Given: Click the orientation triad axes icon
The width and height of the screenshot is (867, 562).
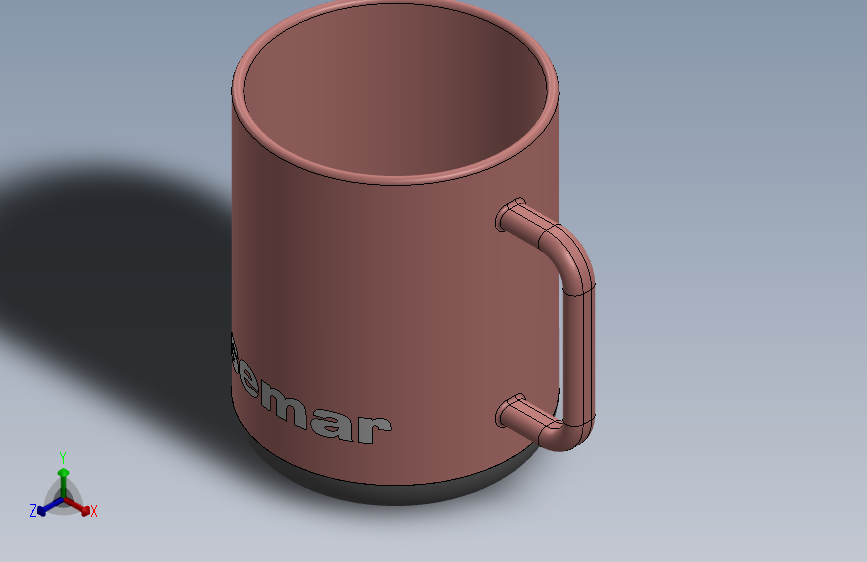Looking at the screenshot, I should click(x=63, y=486).
